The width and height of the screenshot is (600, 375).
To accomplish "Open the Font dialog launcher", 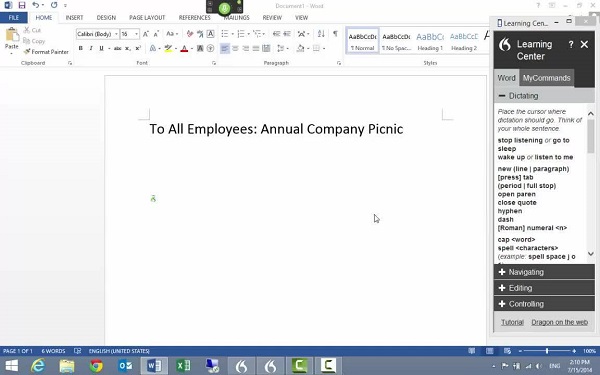I will [214, 63].
